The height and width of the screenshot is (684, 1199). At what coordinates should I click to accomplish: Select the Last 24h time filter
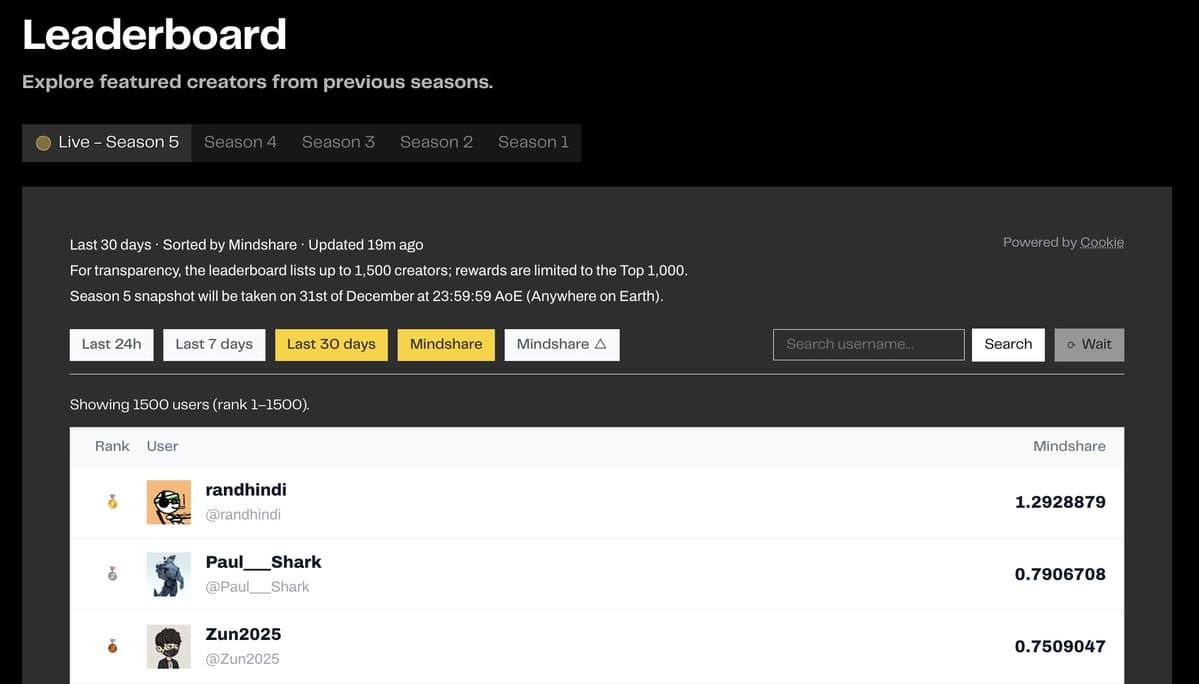pyautogui.click(x=111, y=344)
